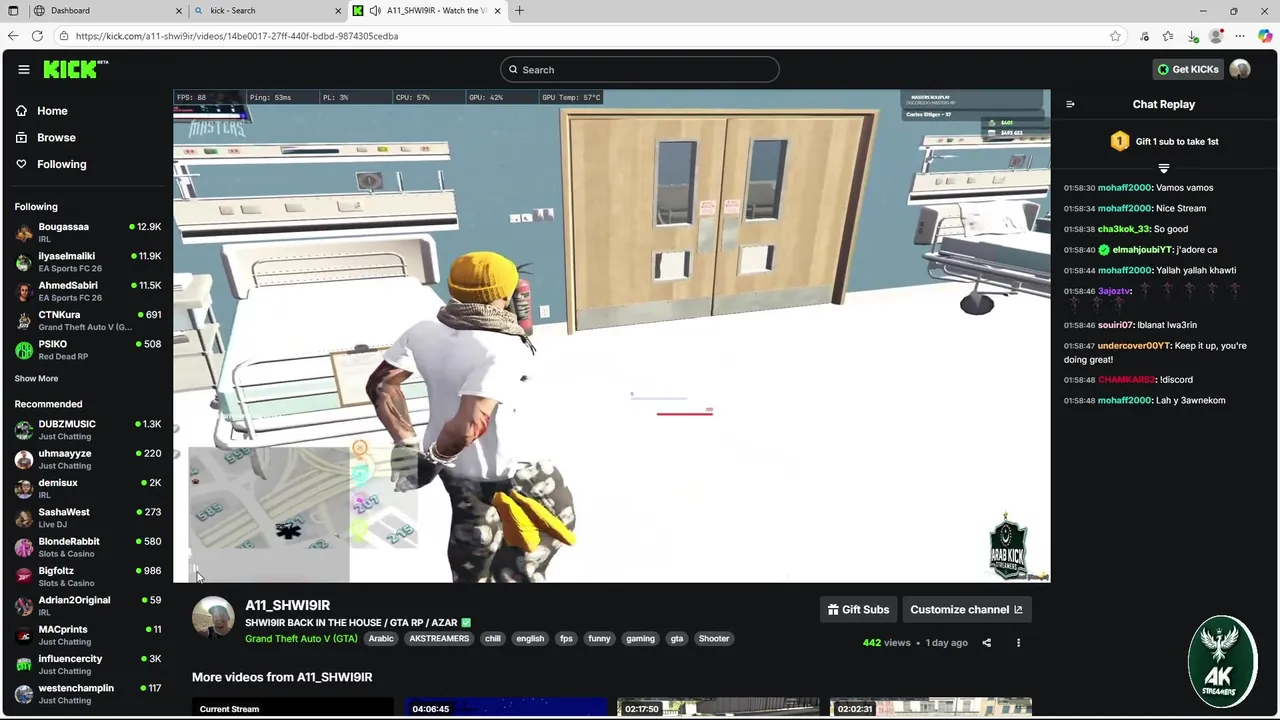Mute the audio icon on A11_SHWI9IR tab

374,10
